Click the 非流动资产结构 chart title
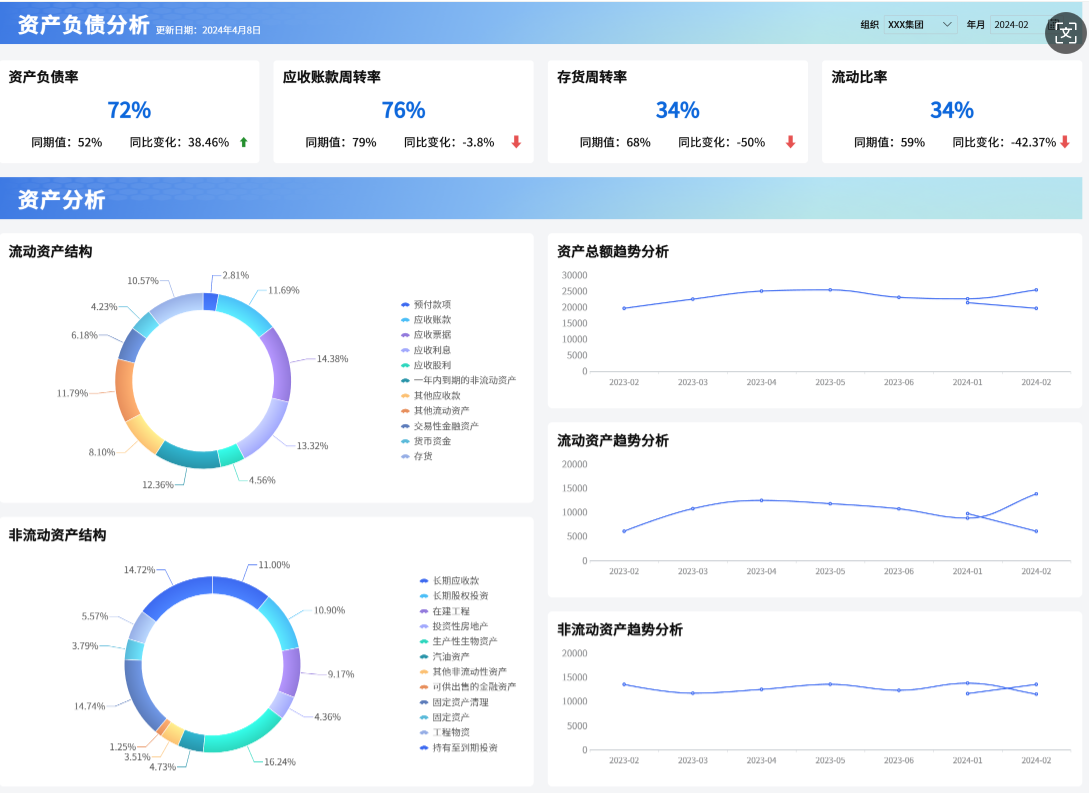Viewport: 1089px width, 793px height. [x=57, y=535]
